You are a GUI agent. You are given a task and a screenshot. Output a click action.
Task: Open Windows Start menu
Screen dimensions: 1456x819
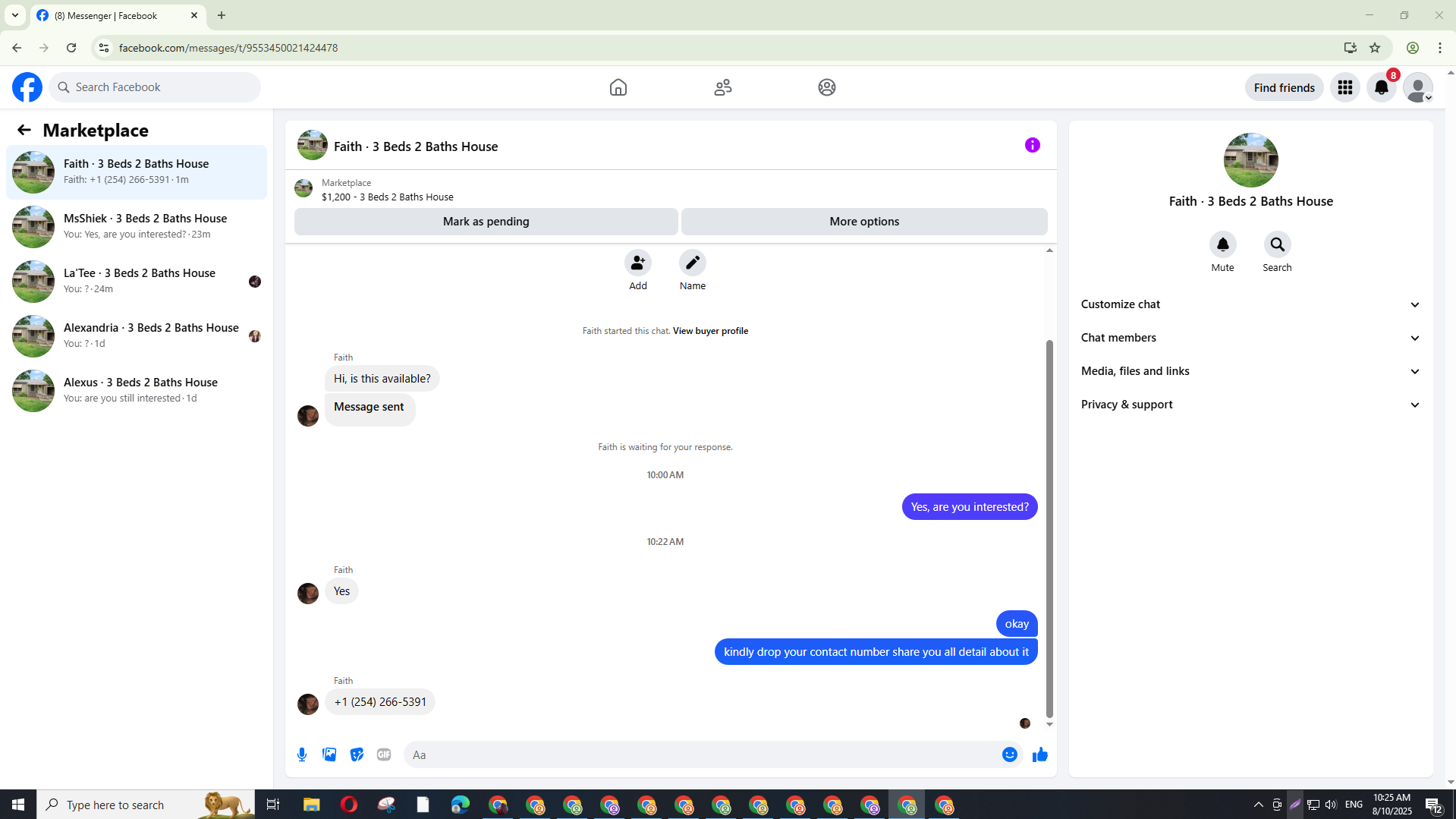click(x=18, y=805)
